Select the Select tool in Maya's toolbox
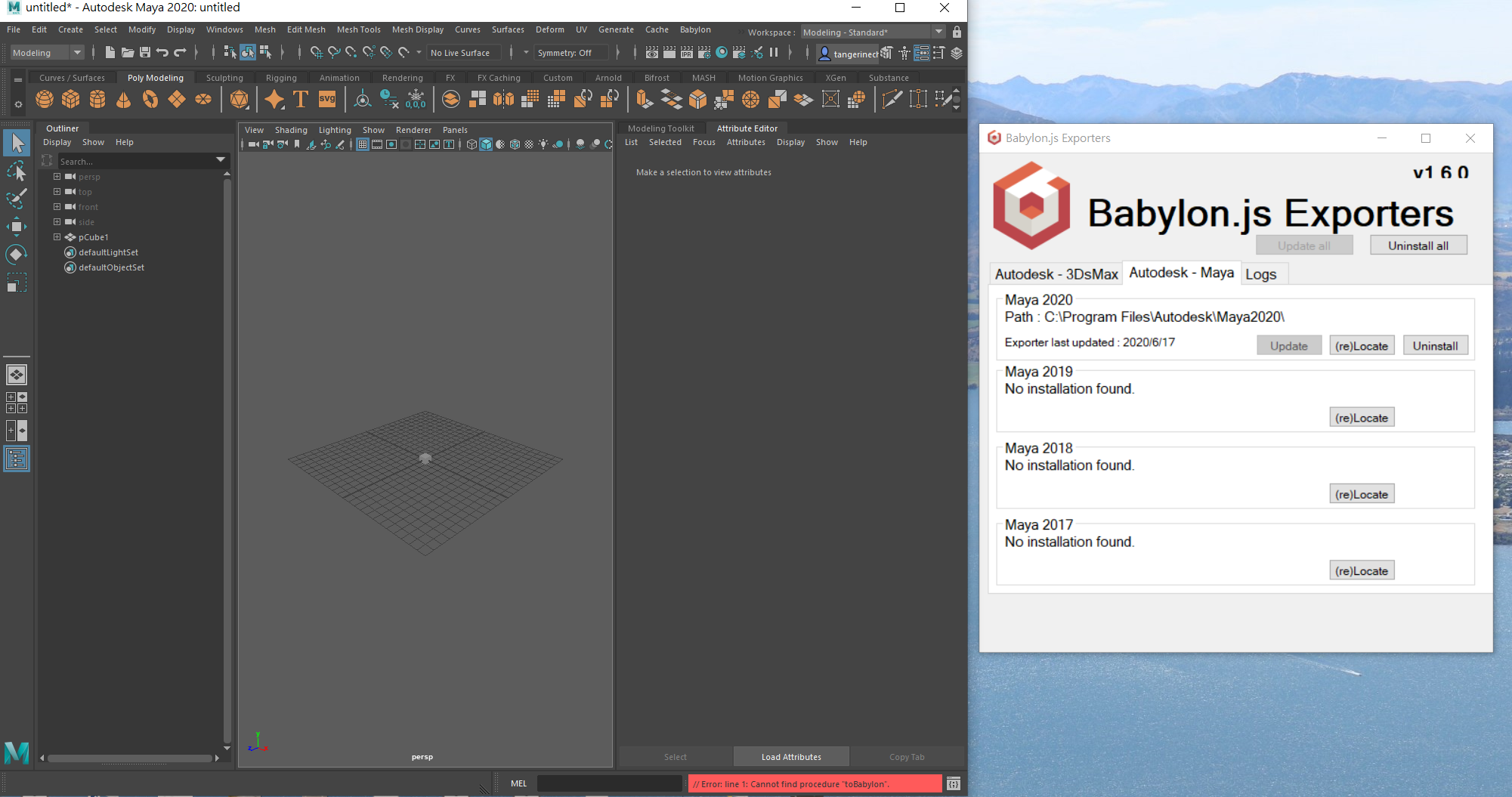 coord(17,143)
